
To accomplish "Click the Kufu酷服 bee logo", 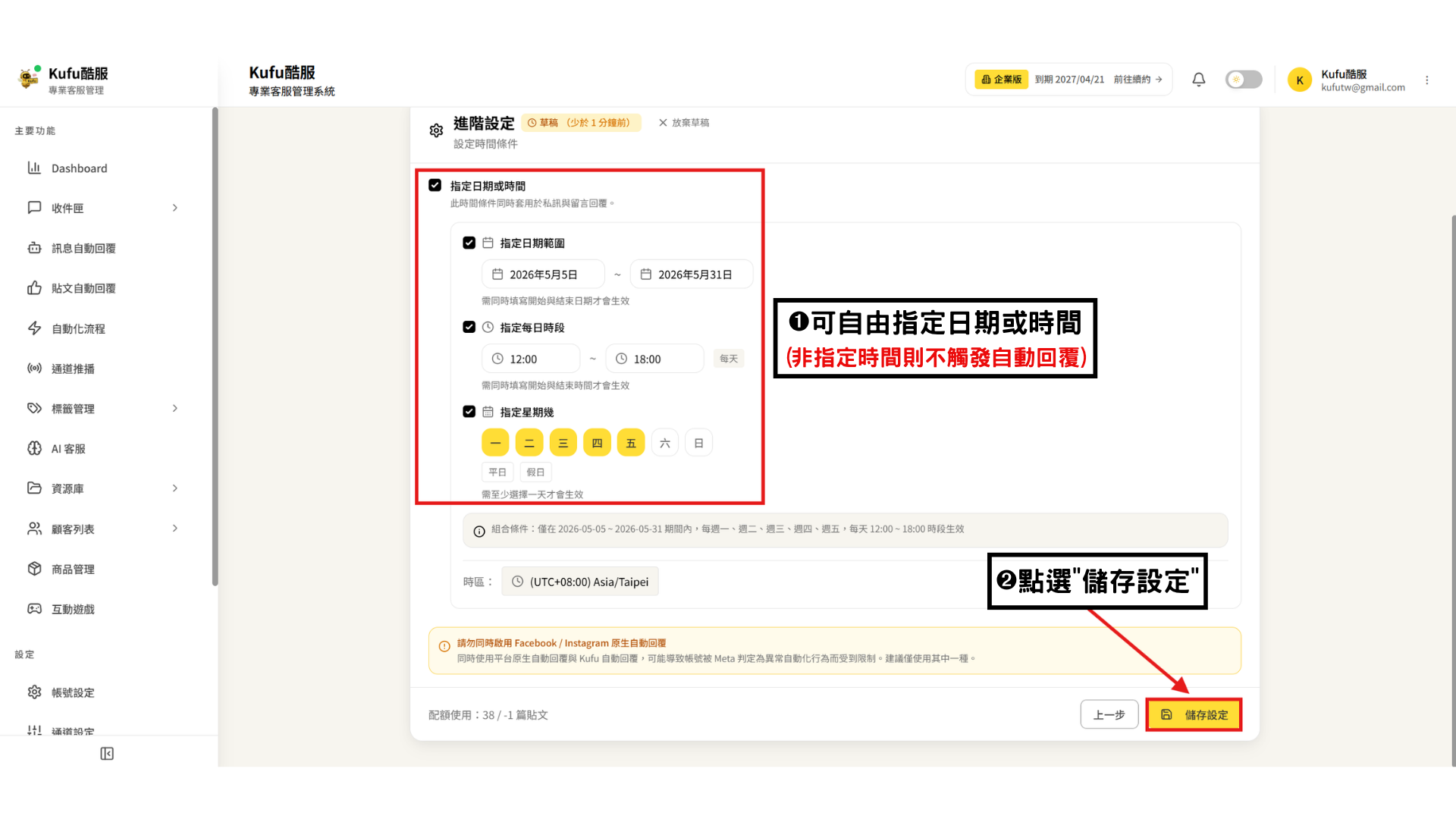I will coord(29,78).
